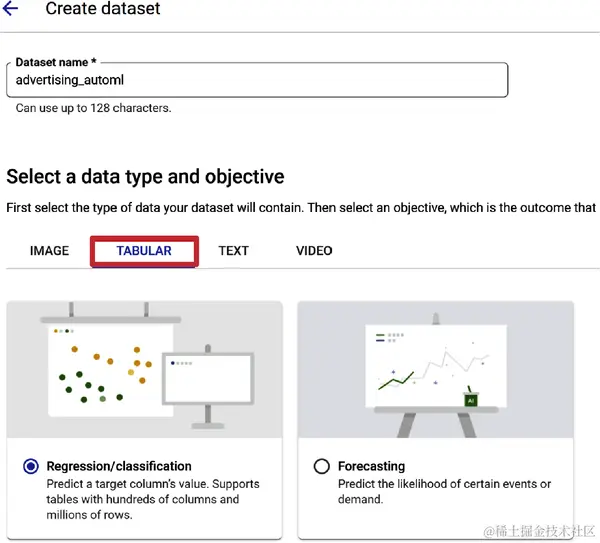Select the Regression/classification radio button
Screen dimensions: 600x543
(31, 466)
